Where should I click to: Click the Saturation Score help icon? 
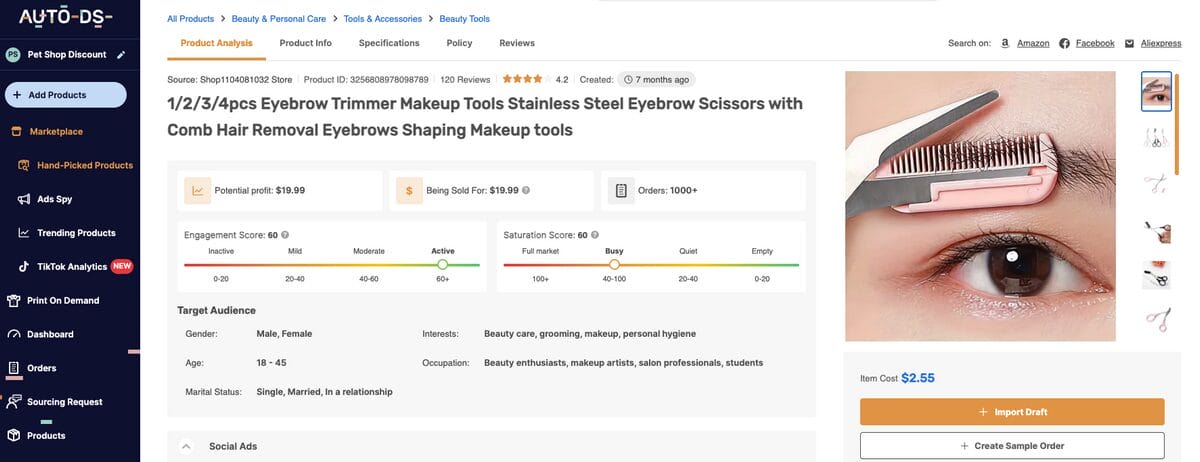(x=593, y=235)
